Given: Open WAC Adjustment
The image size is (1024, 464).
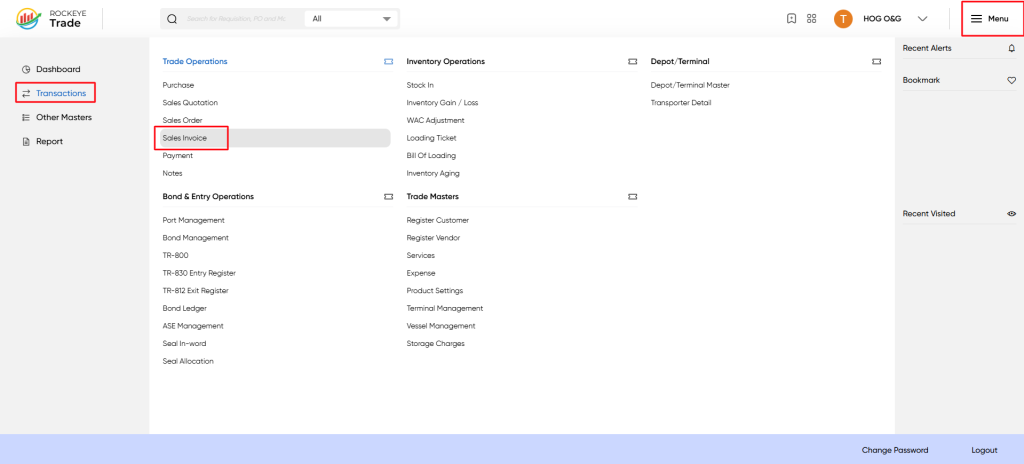Looking at the screenshot, I should [436, 121].
